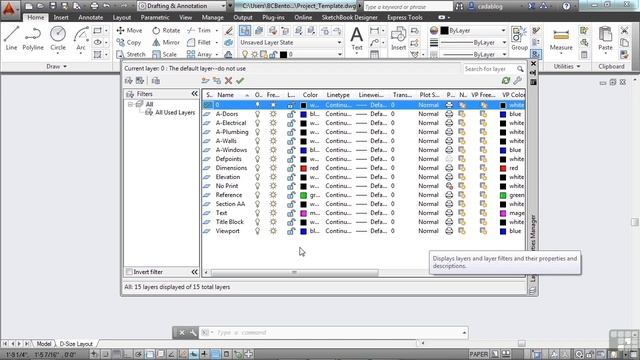Click the red Delete Layer icon
The width and height of the screenshot is (640, 360).
click(229, 80)
